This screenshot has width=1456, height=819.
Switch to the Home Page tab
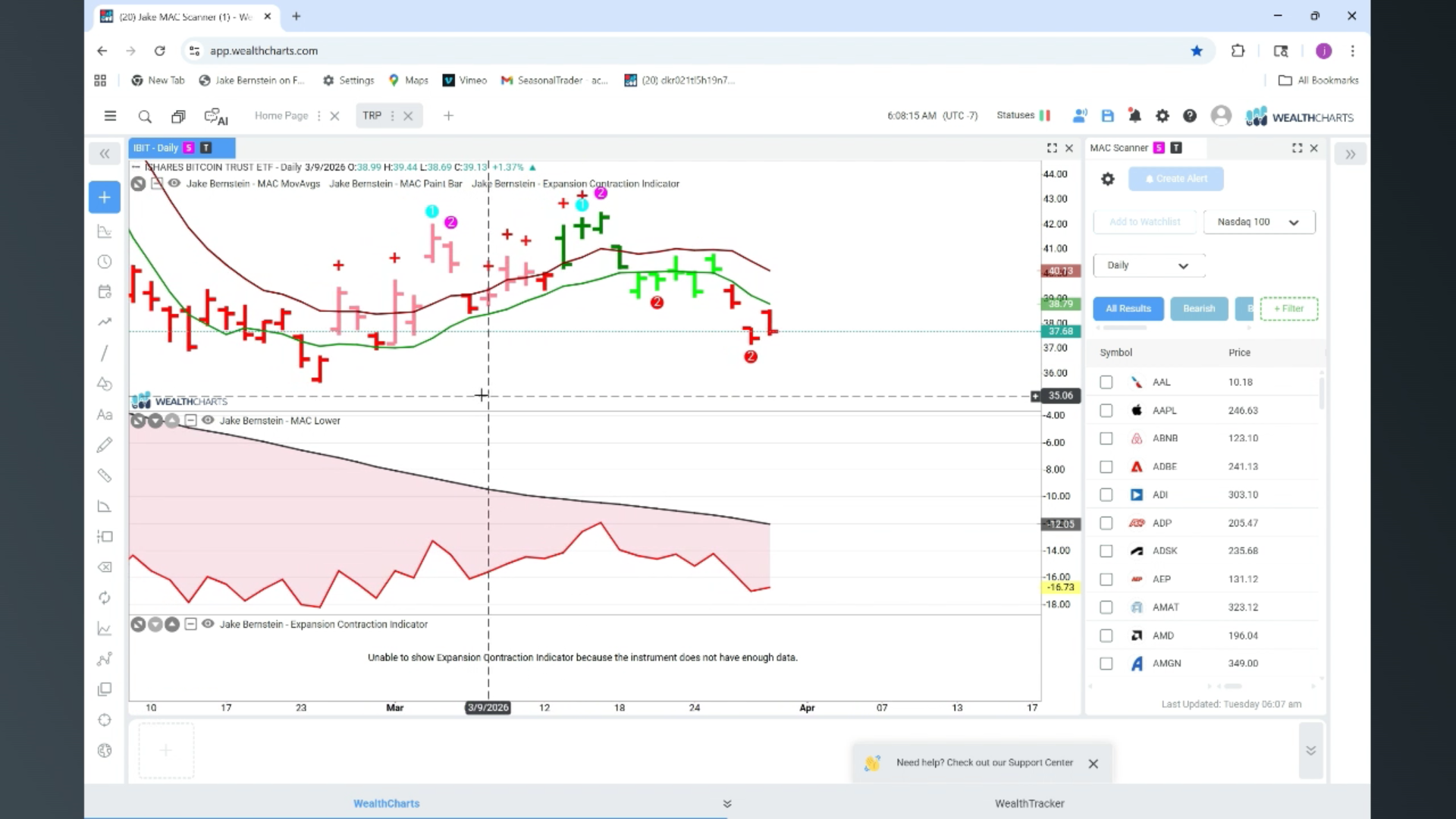281,116
